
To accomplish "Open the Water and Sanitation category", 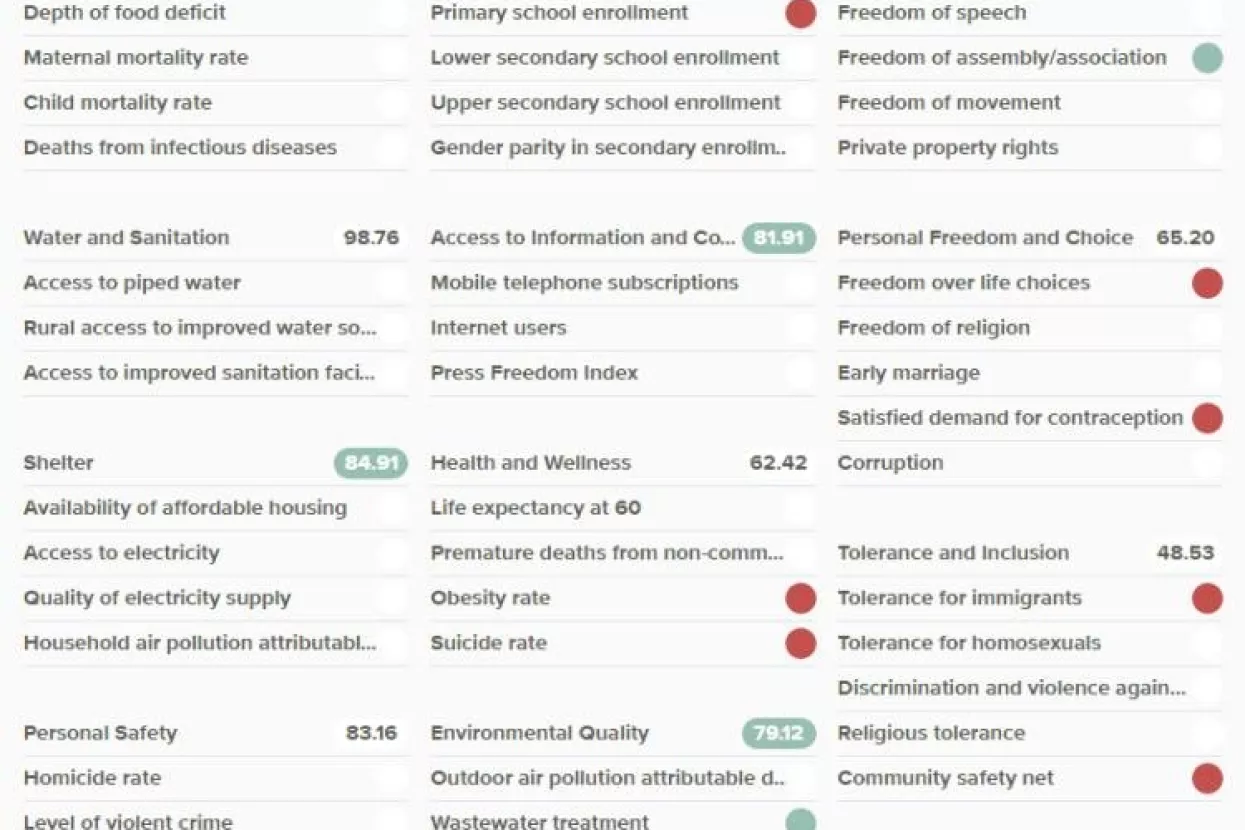I will (126, 238).
